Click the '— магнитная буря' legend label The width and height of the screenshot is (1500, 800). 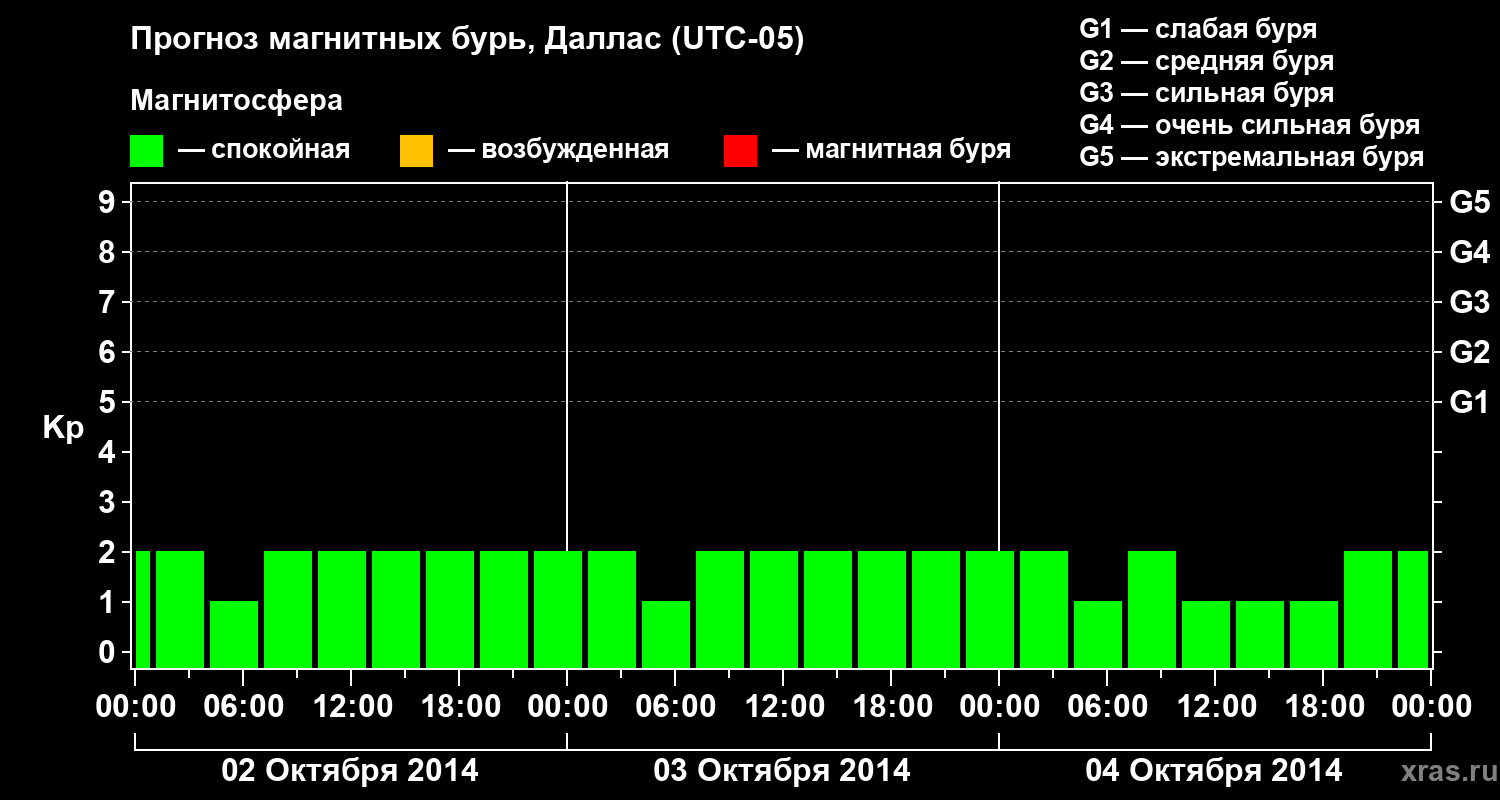tap(892, 150)
